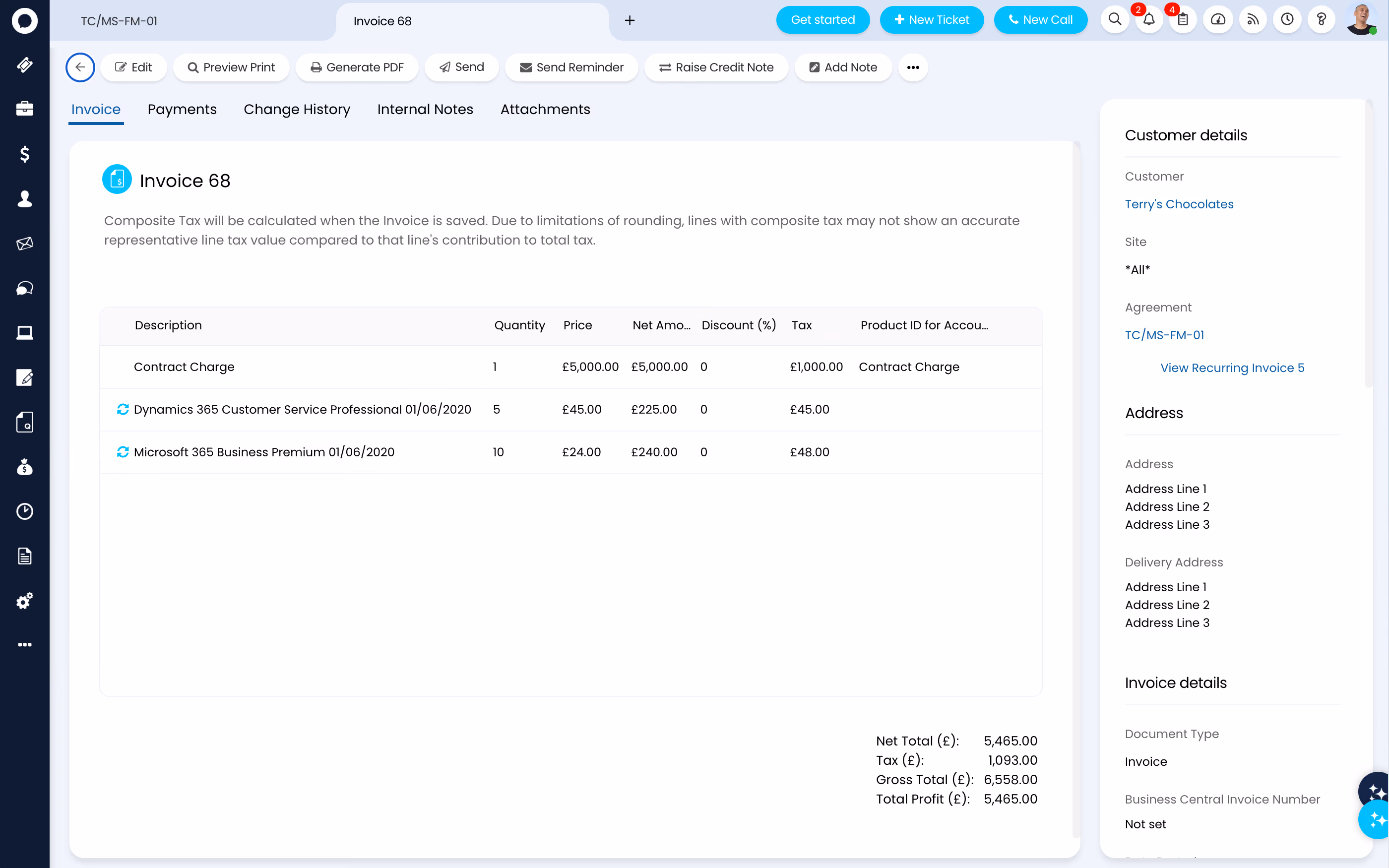Show more sidebar modules ellipsis
Image resolution: width=1389 pixels, height=868 pixels.
25,645
